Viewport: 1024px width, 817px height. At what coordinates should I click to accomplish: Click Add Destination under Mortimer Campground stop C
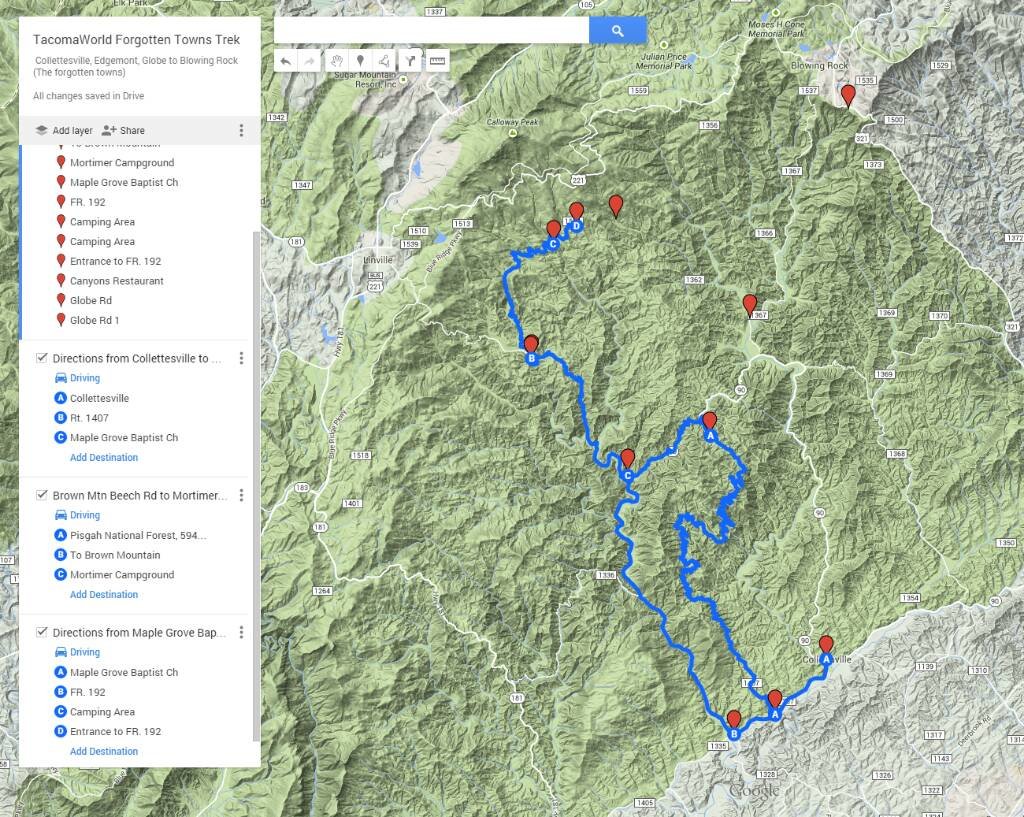[104, 594]
